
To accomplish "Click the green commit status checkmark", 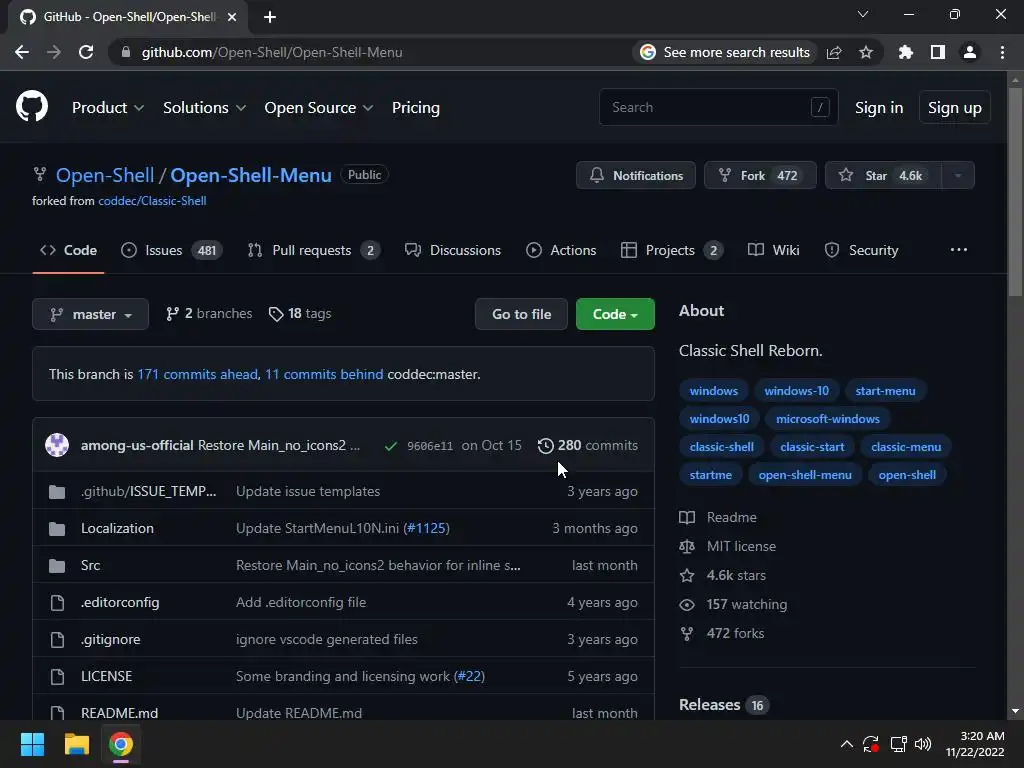I will [x=391, y=446].
